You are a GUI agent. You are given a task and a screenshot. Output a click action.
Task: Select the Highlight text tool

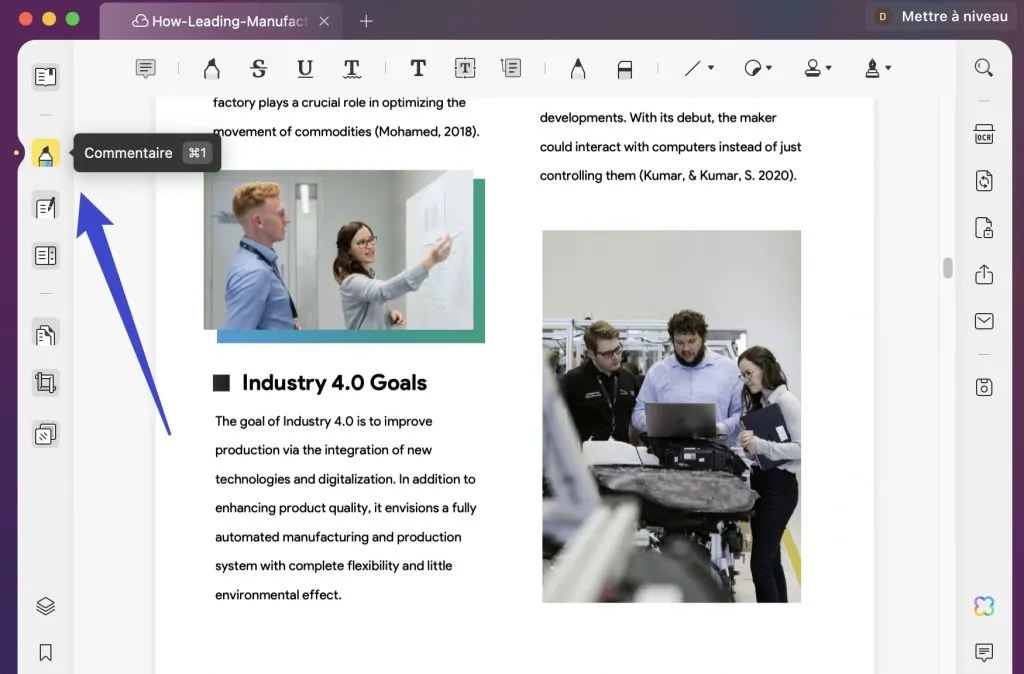pyautogui.click(x=212, y=68)
